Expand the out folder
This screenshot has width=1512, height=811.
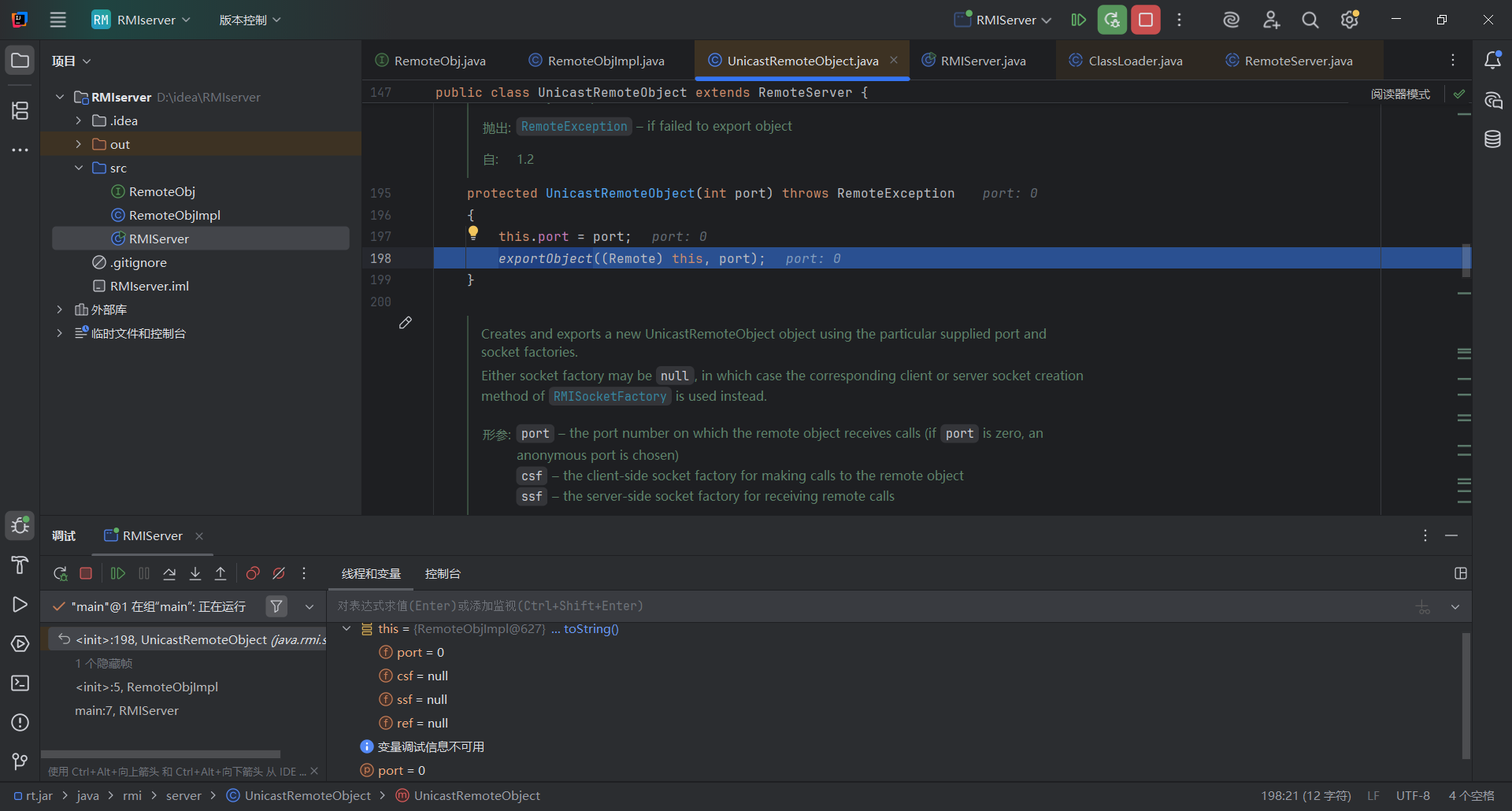pyautogui.click(x=79, y=144)
